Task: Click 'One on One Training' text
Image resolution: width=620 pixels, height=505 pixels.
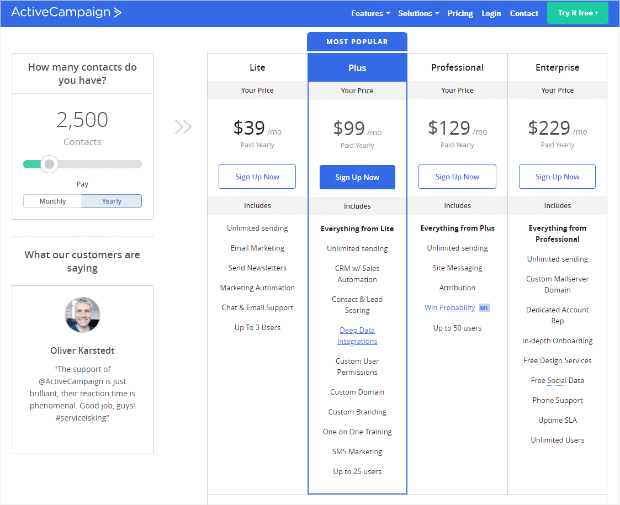Action: 357,432
